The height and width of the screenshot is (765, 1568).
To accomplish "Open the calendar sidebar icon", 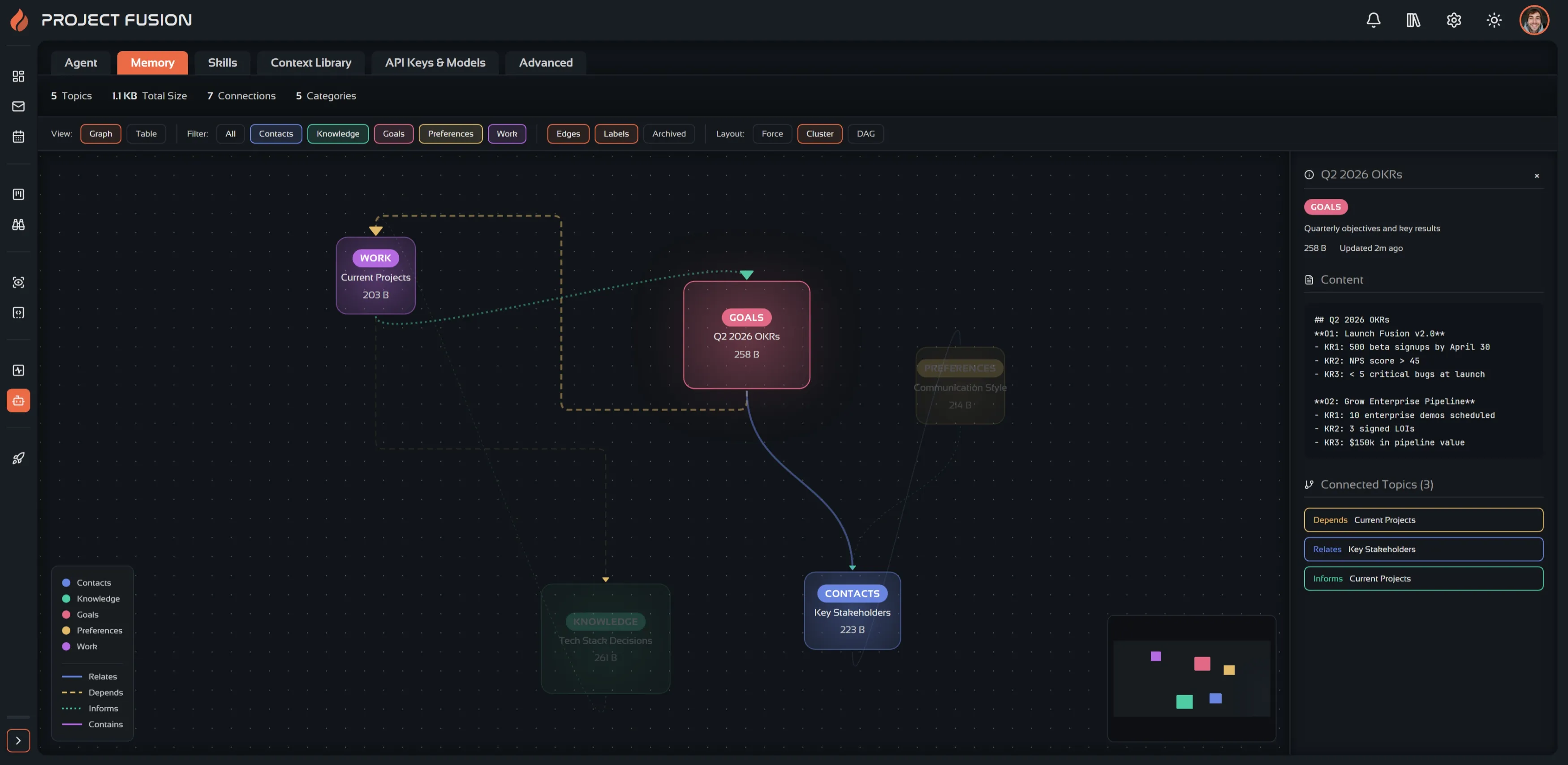I will (18, 136).
